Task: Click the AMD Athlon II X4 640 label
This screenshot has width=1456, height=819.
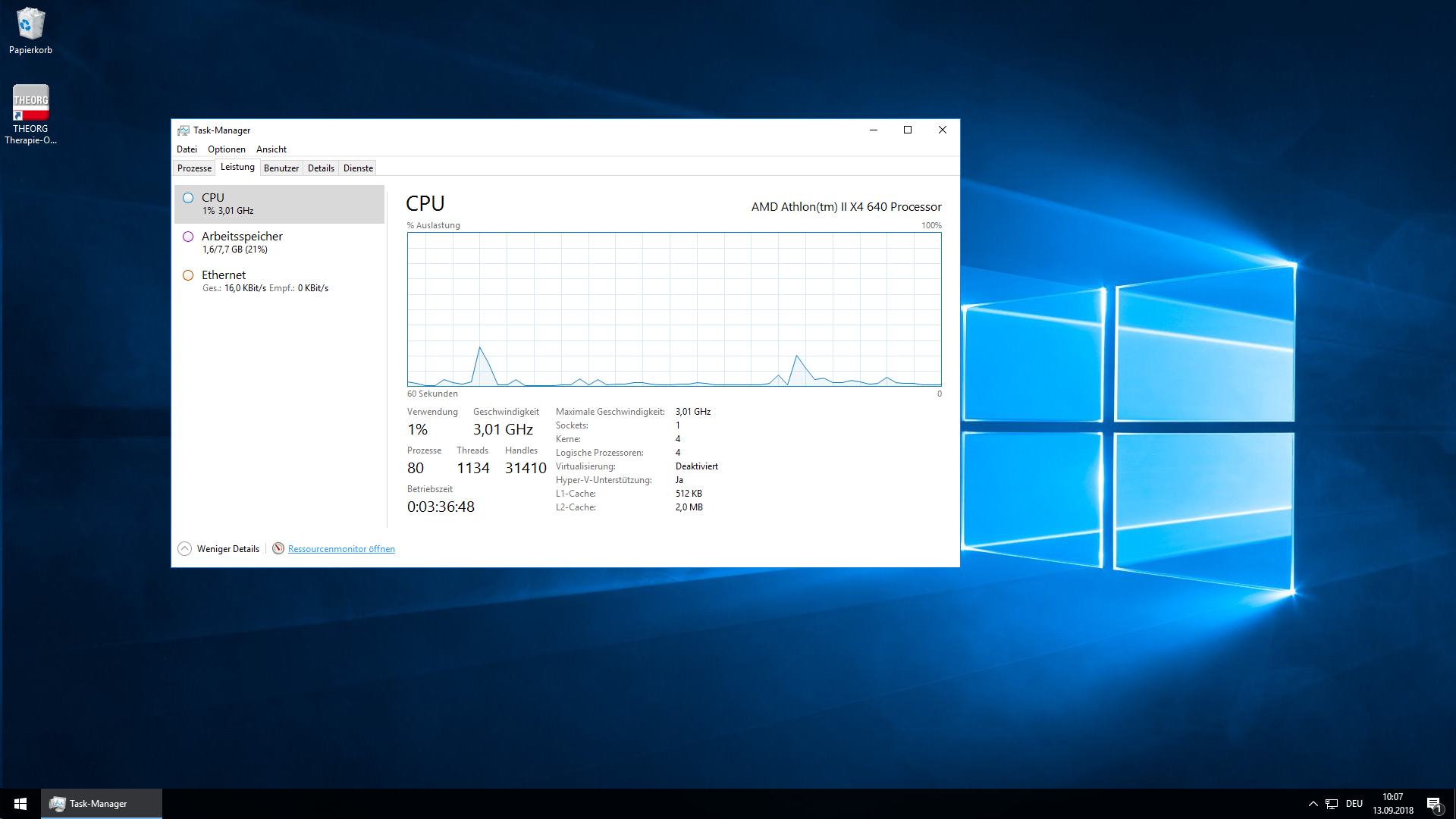Action: [x=846, y=206]
